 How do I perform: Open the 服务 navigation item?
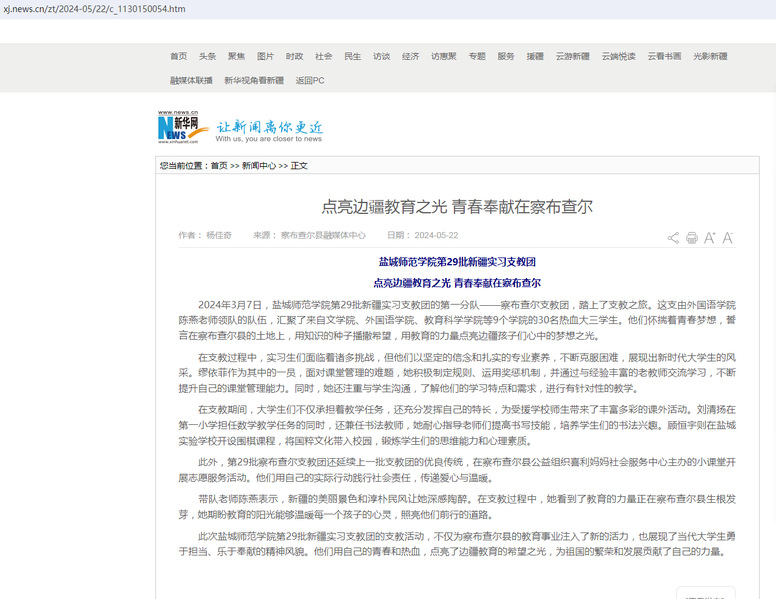tap(506, 56)
